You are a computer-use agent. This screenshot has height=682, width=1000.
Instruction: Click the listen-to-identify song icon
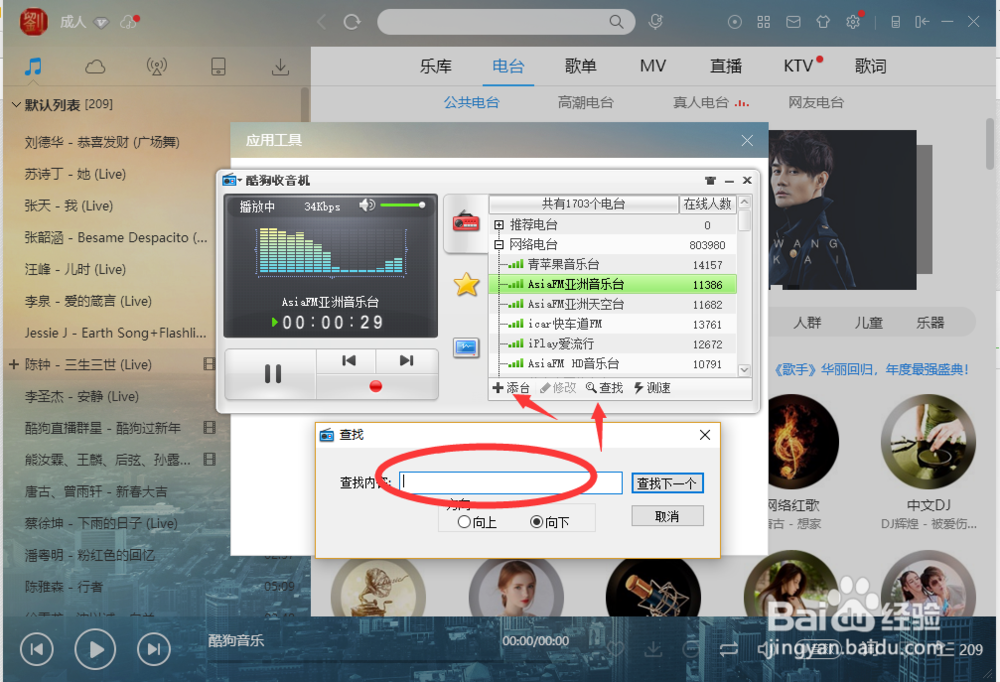click(x=656, y=22)
